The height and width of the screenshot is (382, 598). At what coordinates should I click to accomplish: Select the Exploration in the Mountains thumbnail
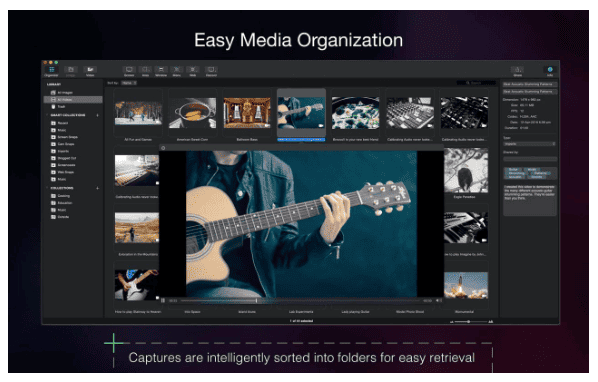137,228
